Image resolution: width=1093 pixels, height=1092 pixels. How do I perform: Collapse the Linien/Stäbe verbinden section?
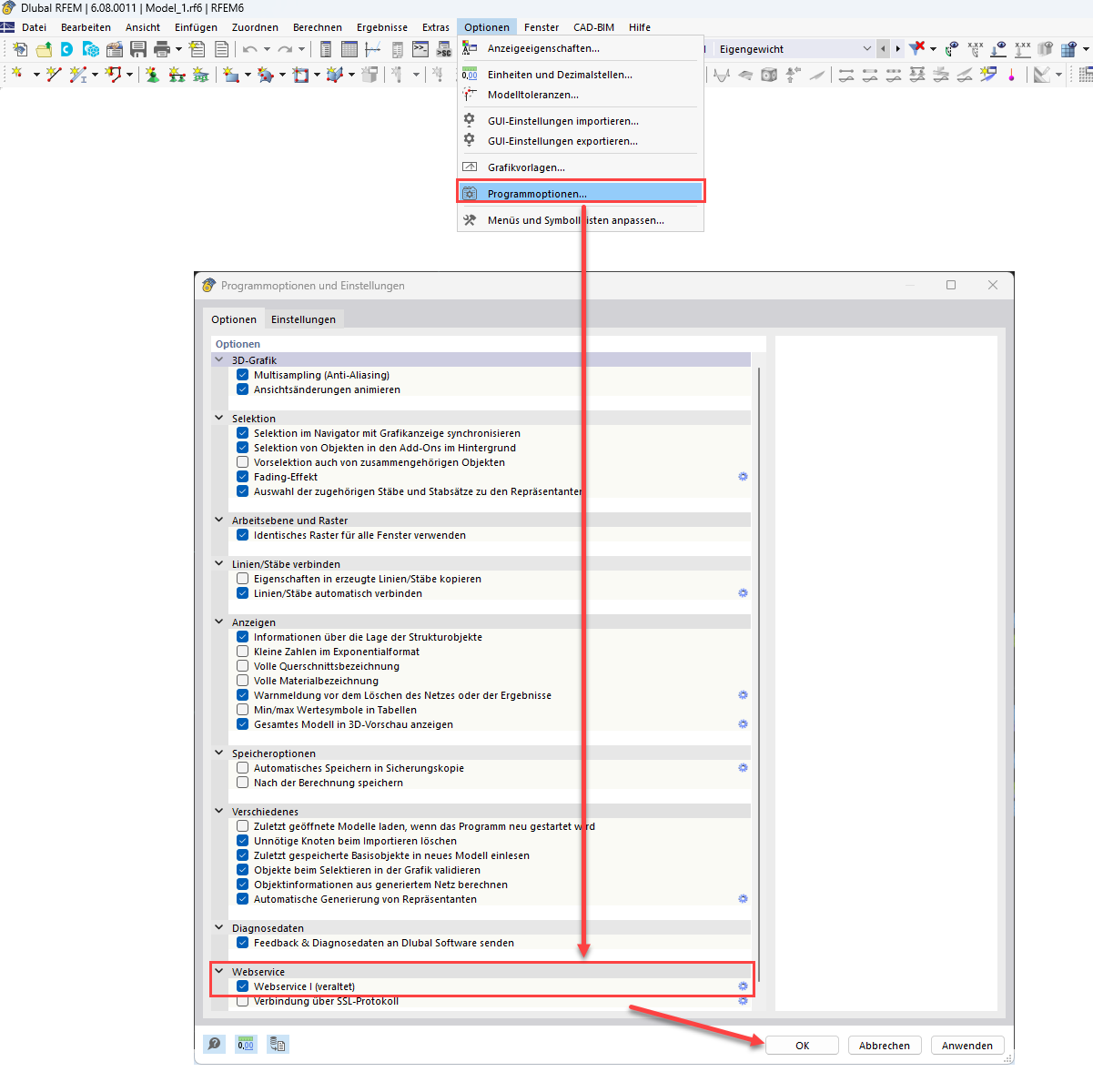coord(219,564)
